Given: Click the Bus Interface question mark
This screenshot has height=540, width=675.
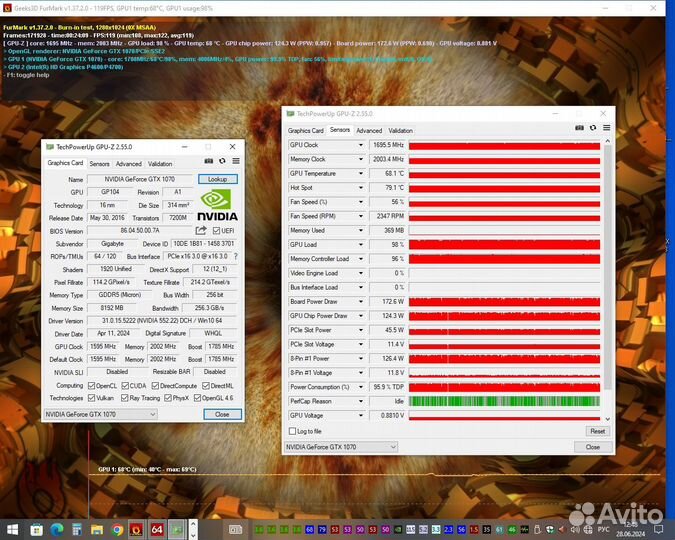Looking at the screenshot, I should tap(235, 256).
